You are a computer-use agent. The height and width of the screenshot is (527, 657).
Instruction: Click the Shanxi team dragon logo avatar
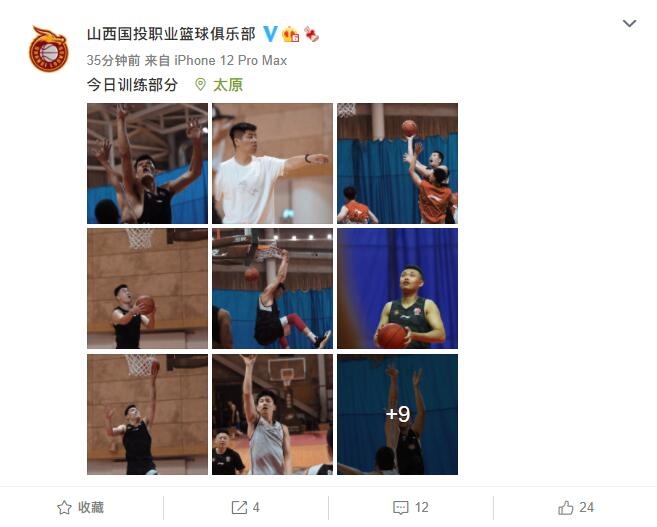tap(48, 49)
